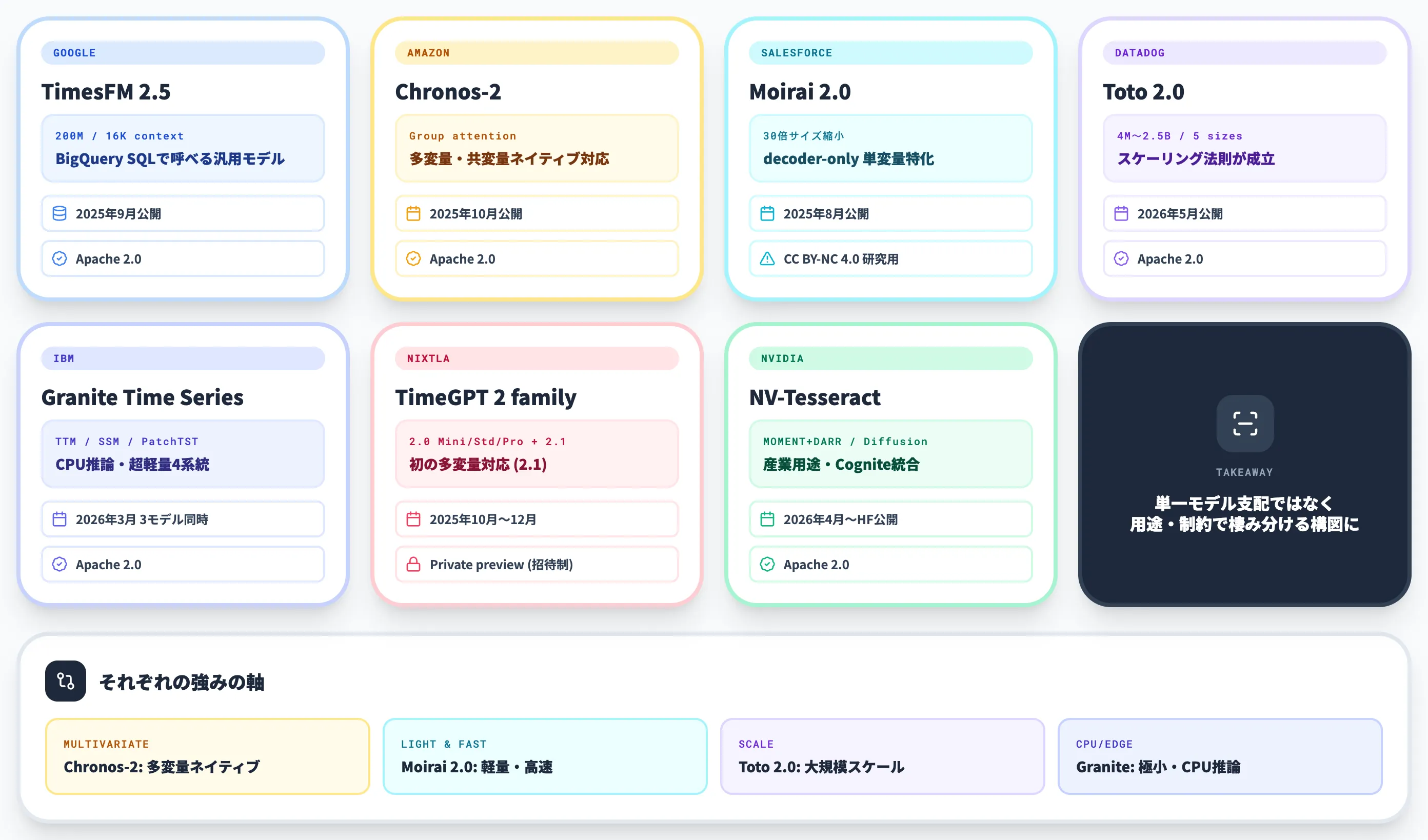
Task: Click the database icon beside 2025年9月公開
Action: (60, 213)
